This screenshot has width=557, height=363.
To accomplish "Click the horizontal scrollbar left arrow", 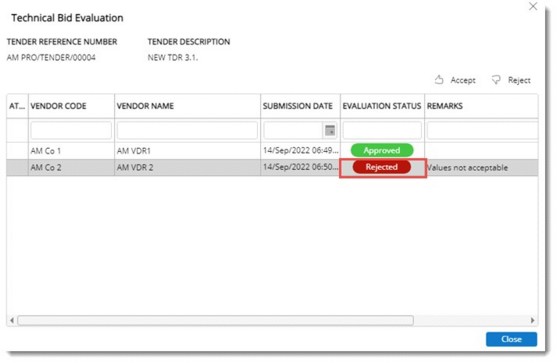I will tap(12, 320).
